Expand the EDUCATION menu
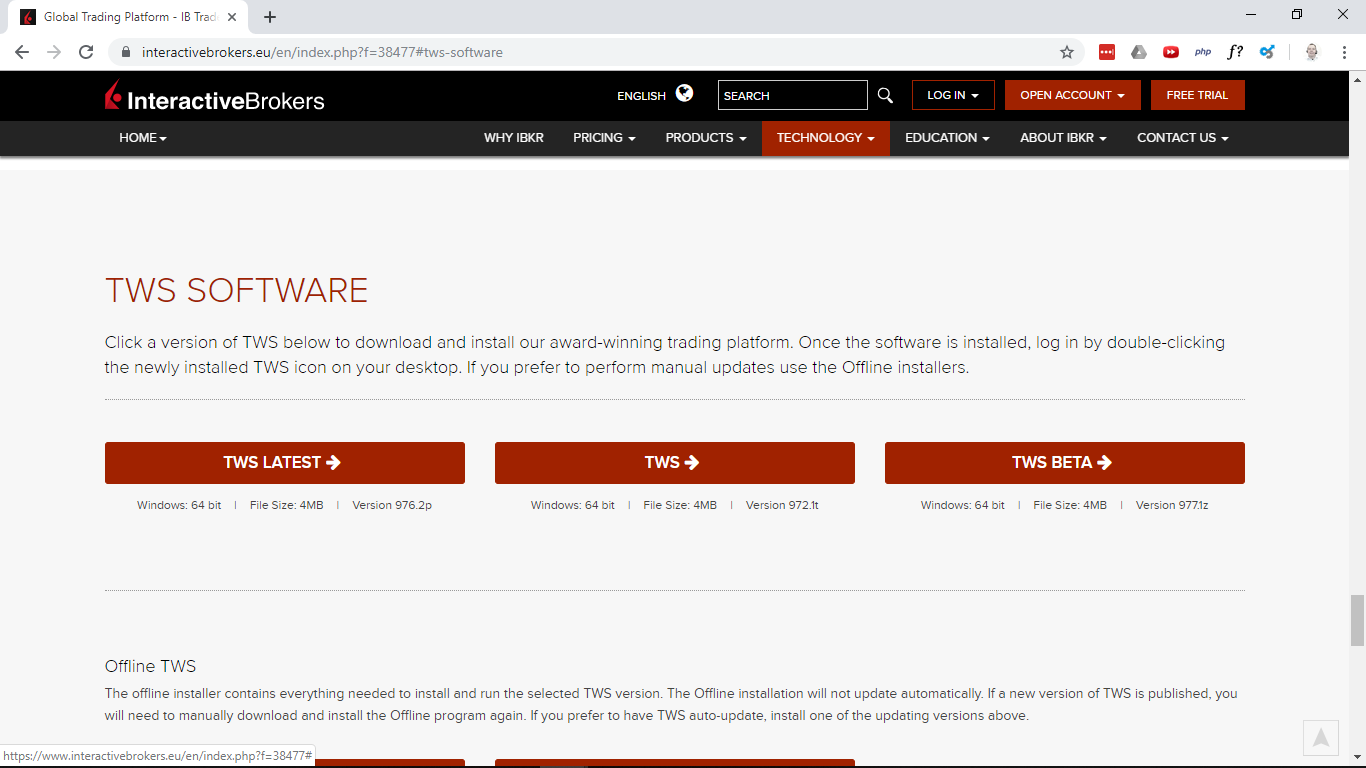This screenshot has height=768, width=1366. pos(947,138)
